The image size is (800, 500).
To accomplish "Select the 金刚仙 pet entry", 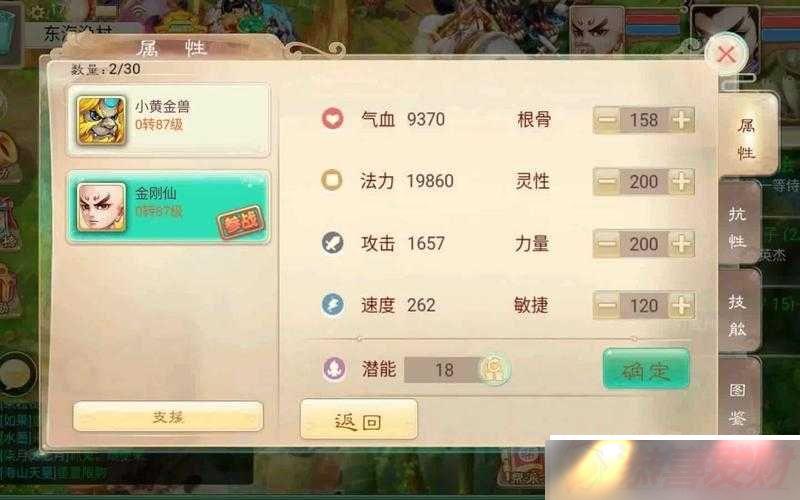I will 168,207.
